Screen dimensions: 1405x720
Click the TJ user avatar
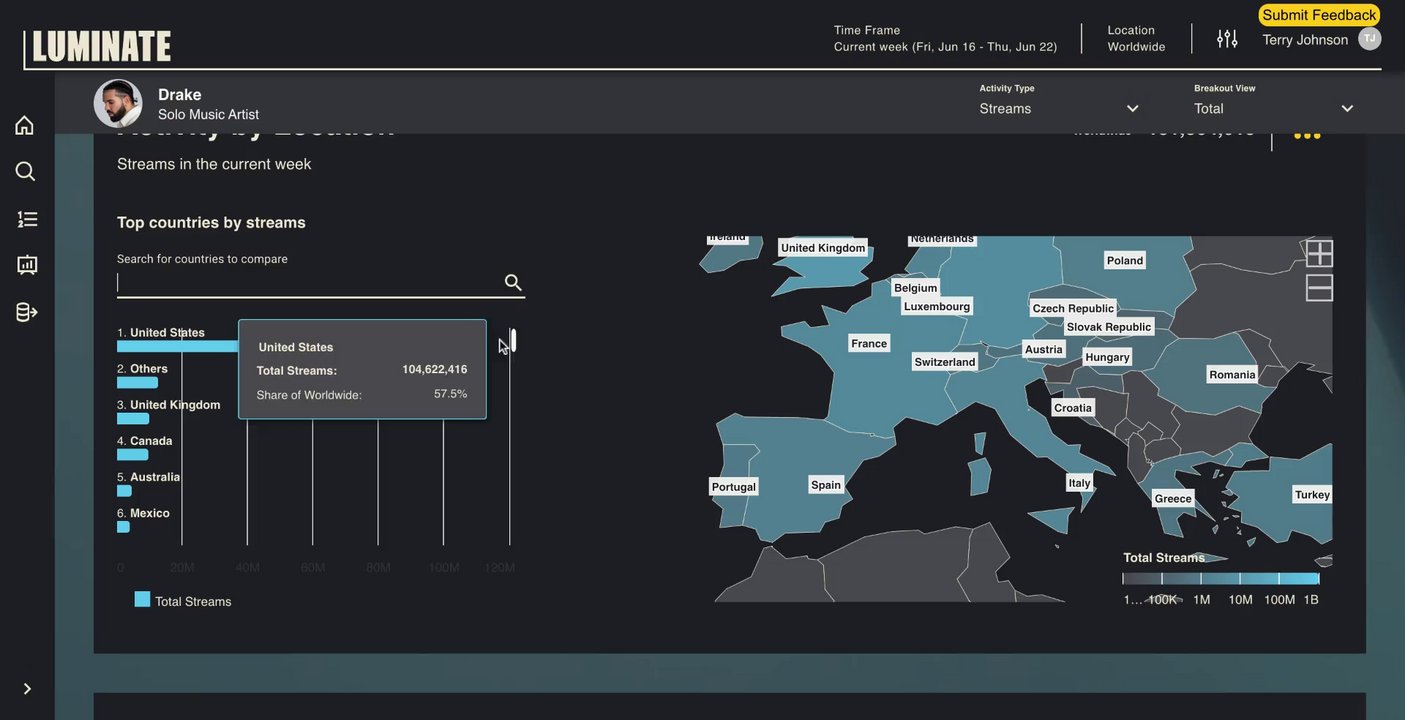pyautogui.click(x=1369, y=39)
